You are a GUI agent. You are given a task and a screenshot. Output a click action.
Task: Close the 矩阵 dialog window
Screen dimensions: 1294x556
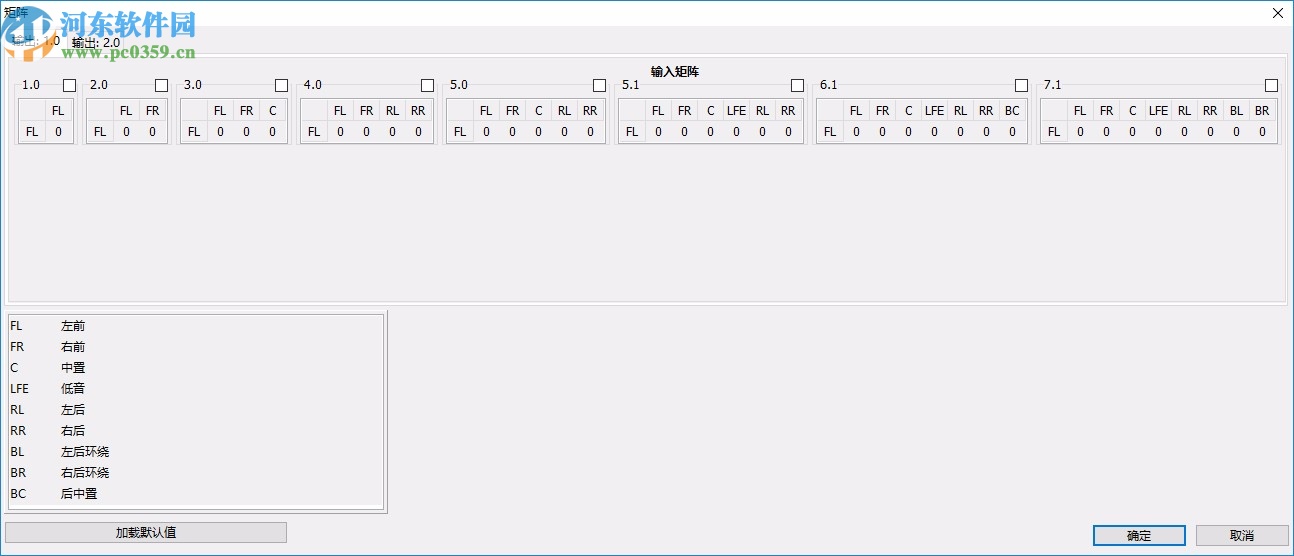[x=1277, y=13]
